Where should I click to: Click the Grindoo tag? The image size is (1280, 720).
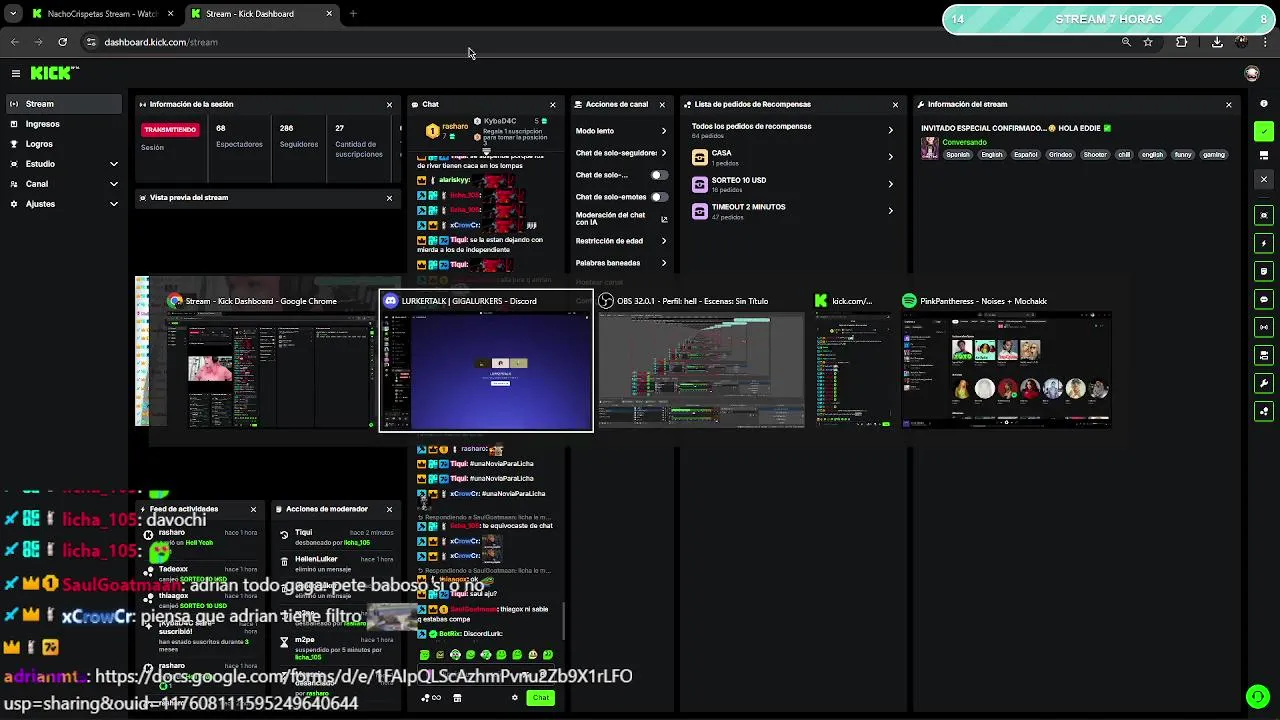(x=1060, y=155)
